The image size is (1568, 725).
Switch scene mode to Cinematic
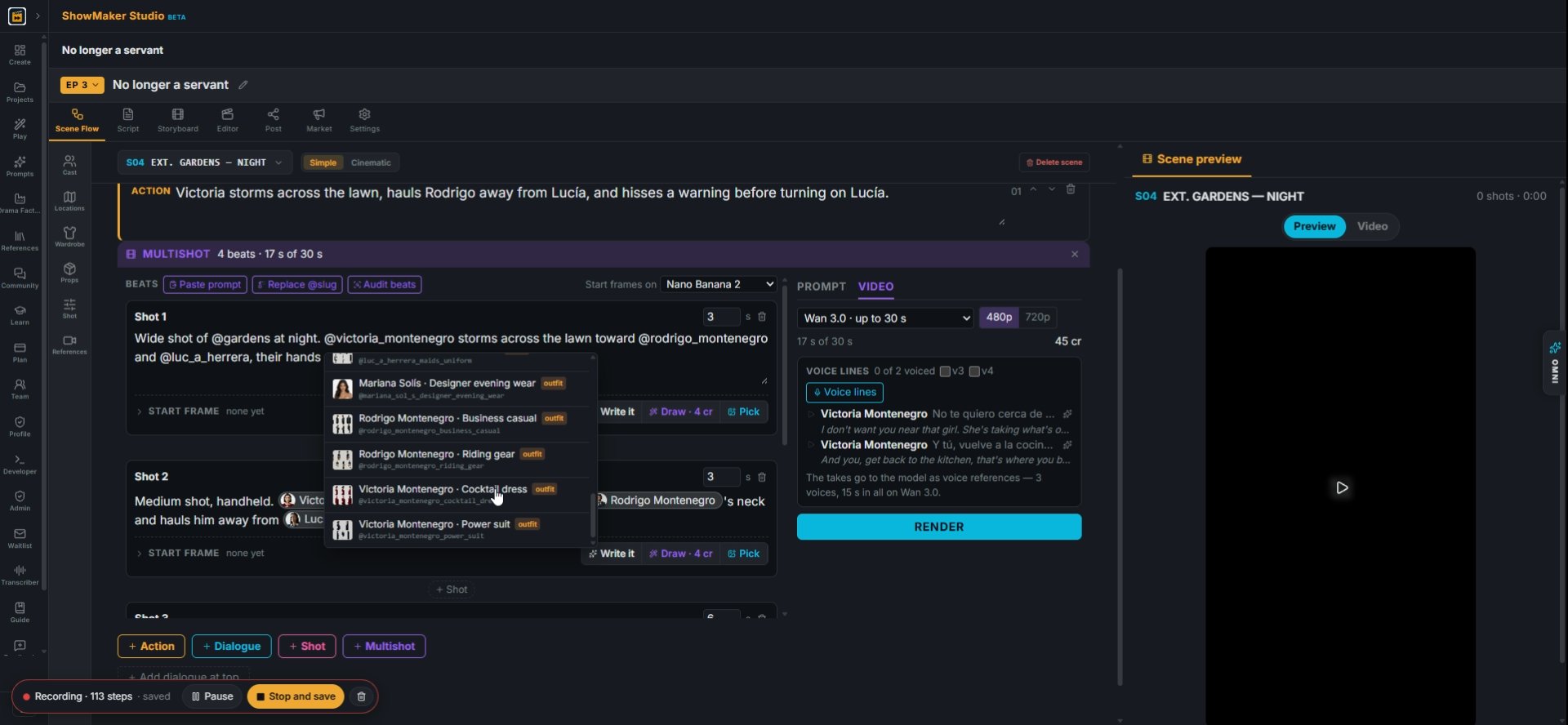click(371, 162)
